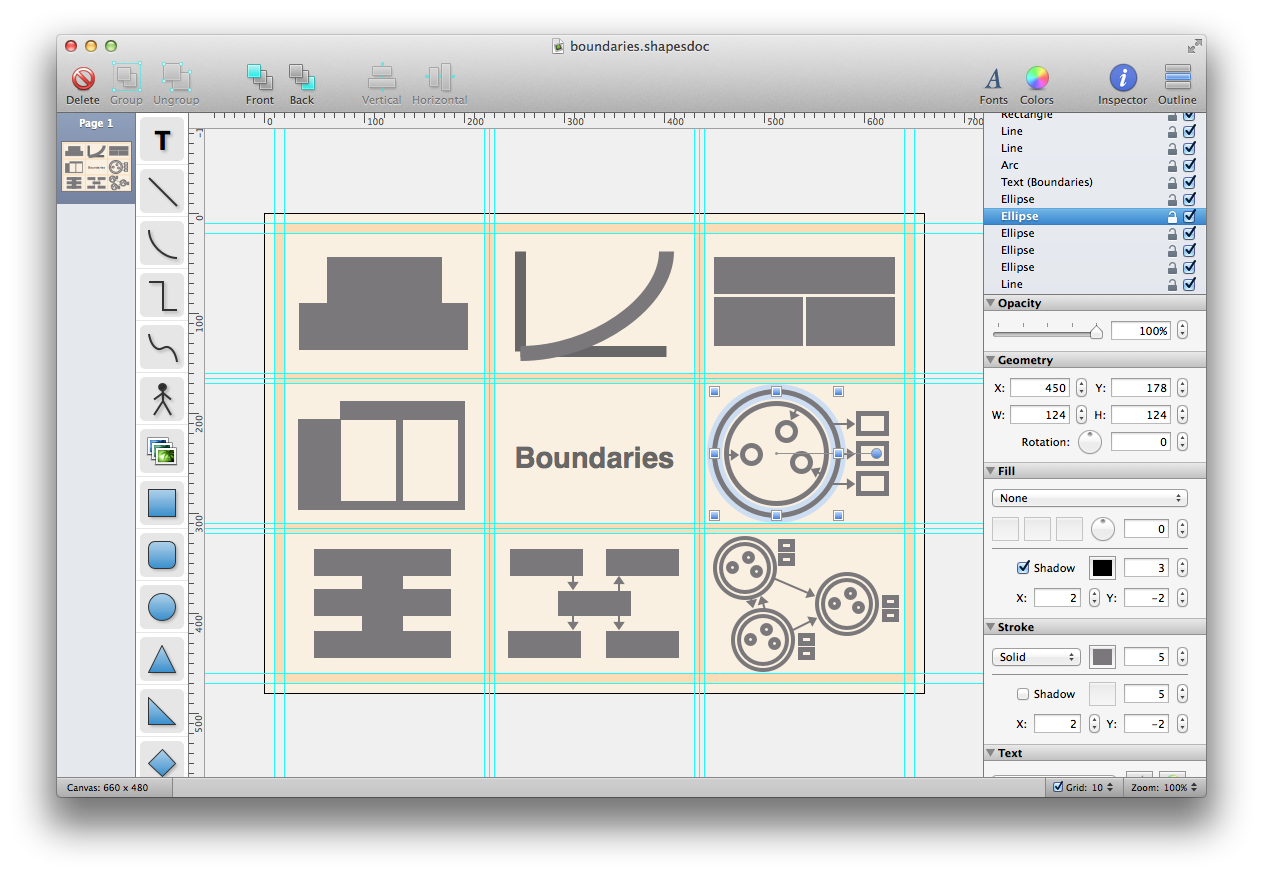Toggle the Fill Shadow checkbox

(x=1023, y=568)
